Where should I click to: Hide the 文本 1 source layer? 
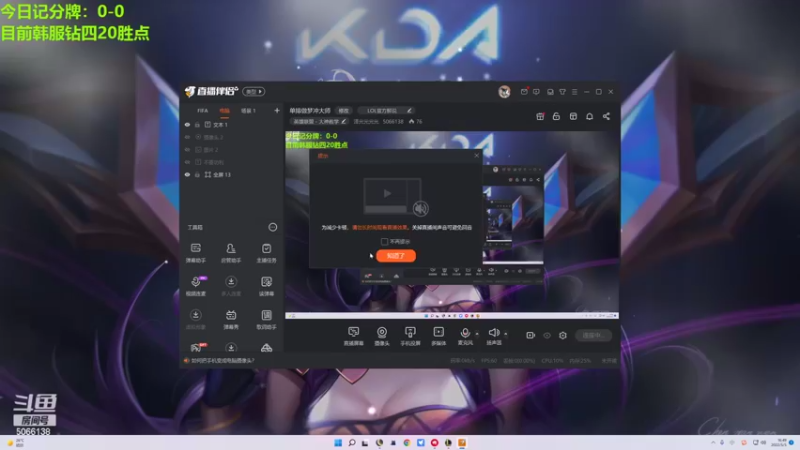click(x=187, y=124)
